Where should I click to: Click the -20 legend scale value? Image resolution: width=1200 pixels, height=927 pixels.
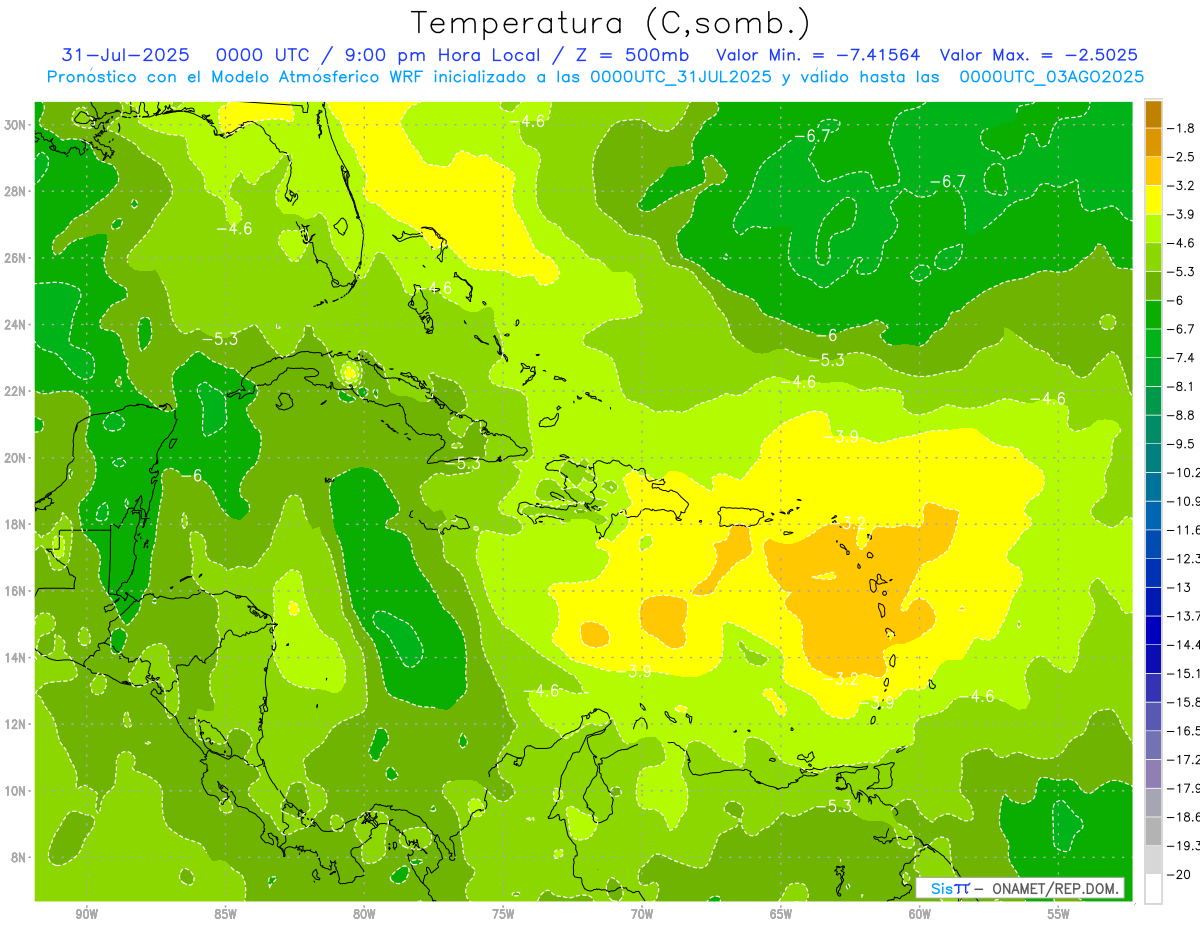[x=1177, y=874]
